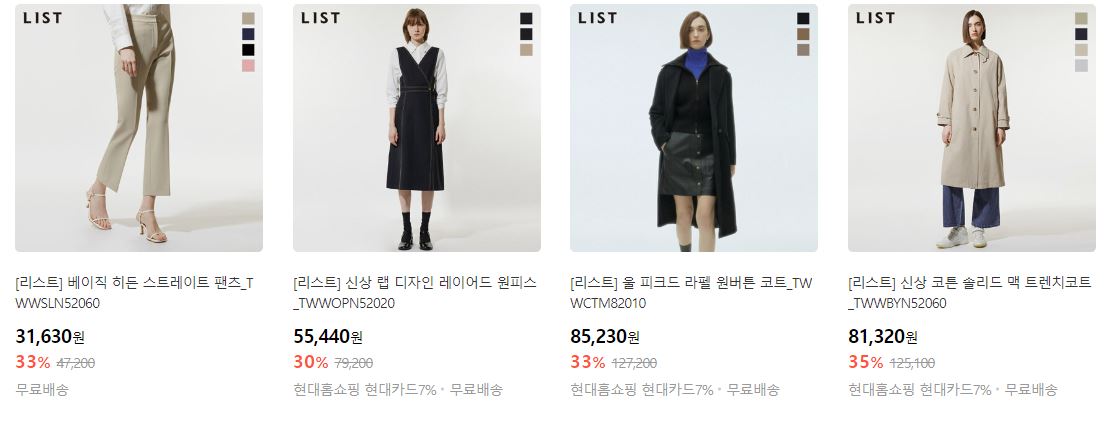
Task: Select pink swatch on straight pants
Action: [248, 66]
